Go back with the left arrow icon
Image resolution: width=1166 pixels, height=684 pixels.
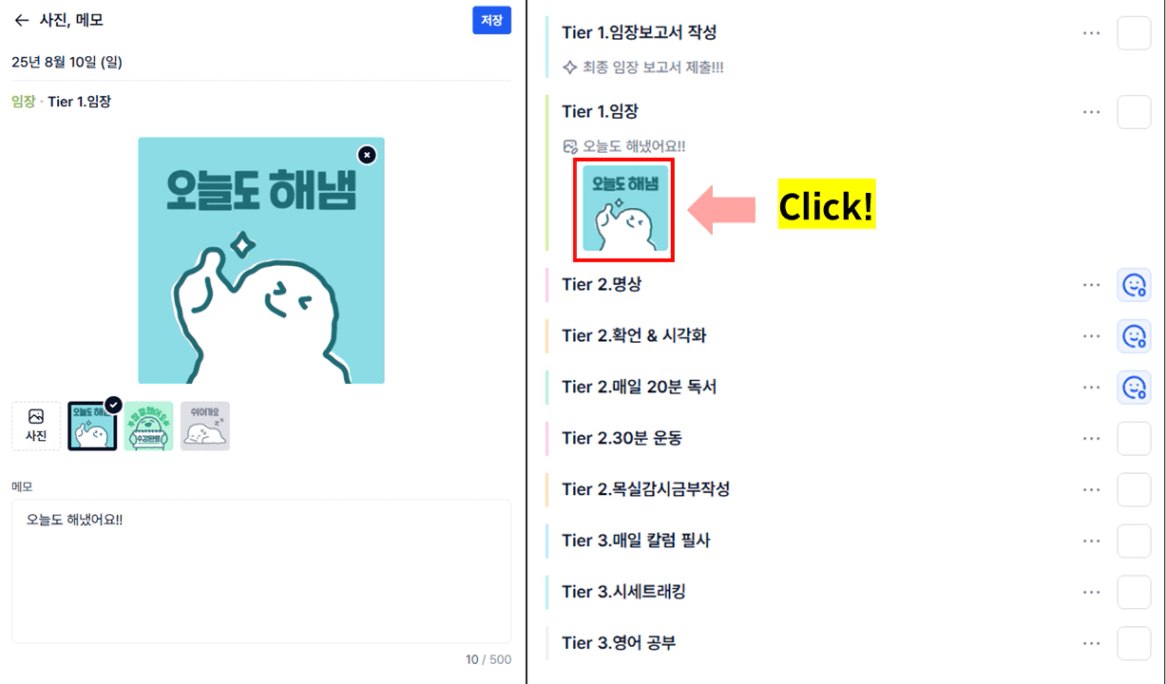point(22,21)
